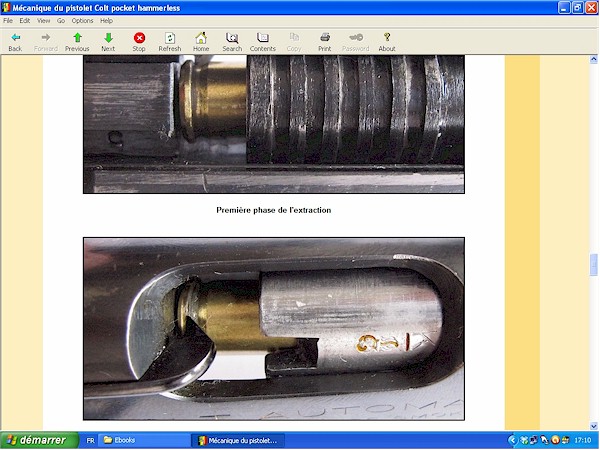Image resolution: width=600 pixels, height=450 pixels.
Task: Open the Help menu
Action: click(x=106, y=21)
